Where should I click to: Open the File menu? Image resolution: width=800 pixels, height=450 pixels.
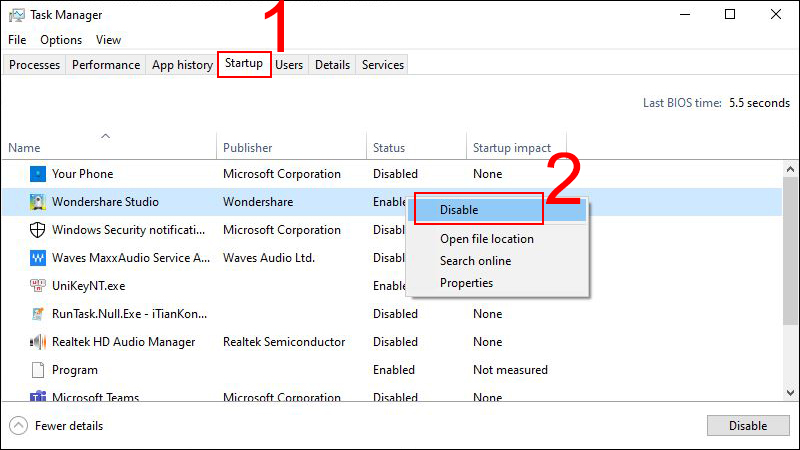[x=17, y=40]
